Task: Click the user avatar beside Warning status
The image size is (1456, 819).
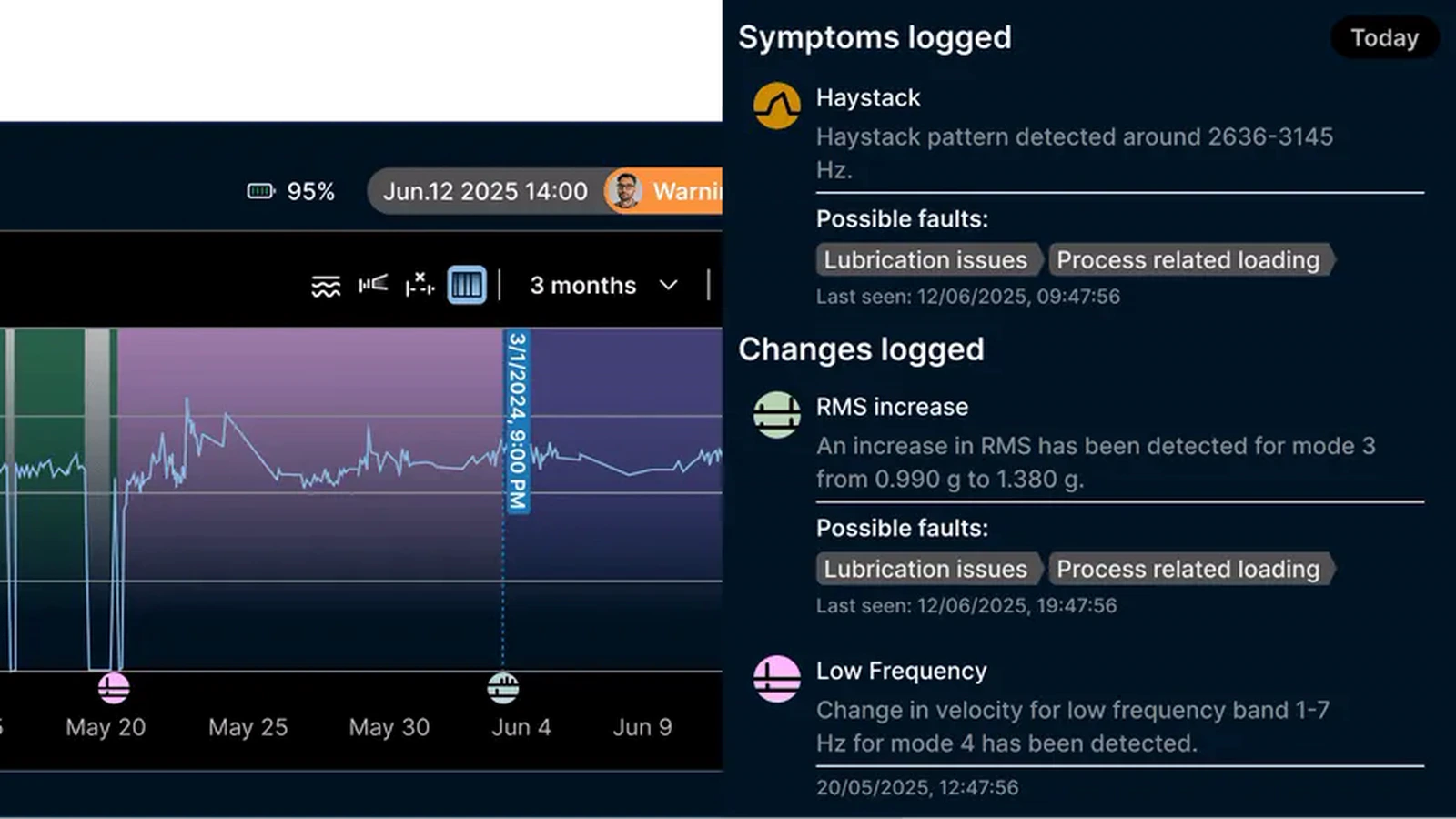Action: 625,191
